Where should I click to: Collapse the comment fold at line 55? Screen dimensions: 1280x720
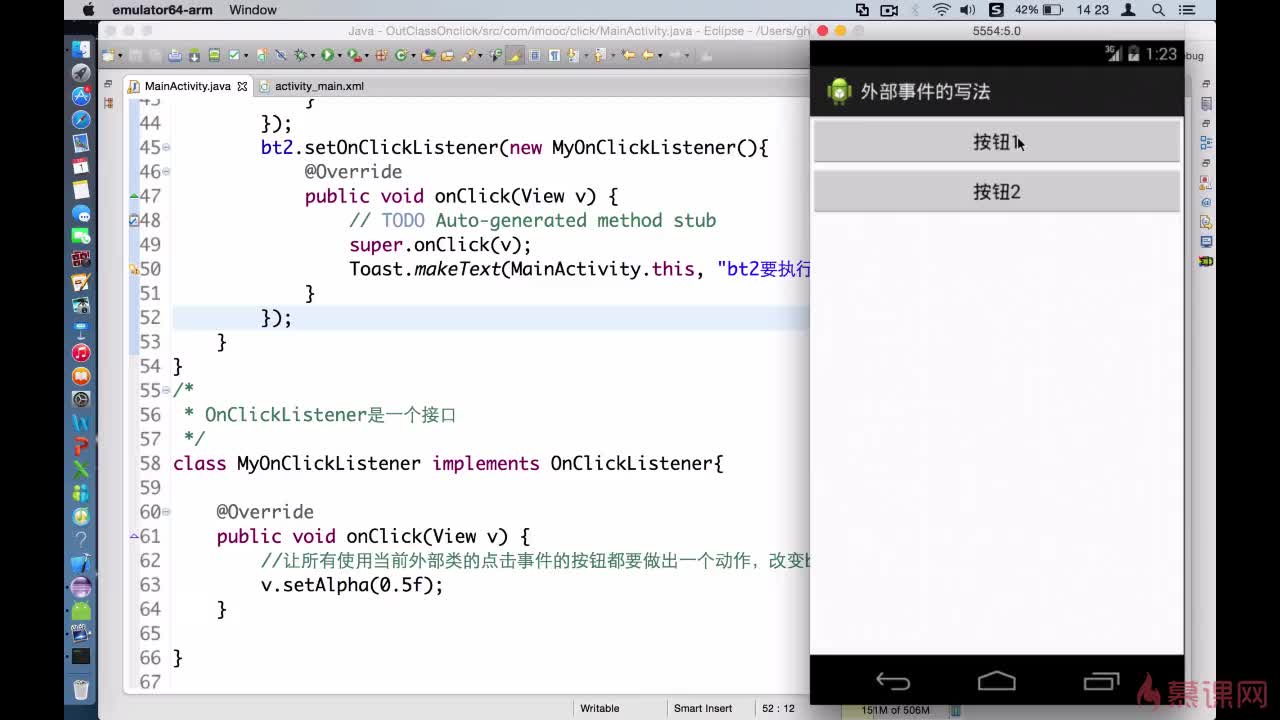tap(166, 391)
